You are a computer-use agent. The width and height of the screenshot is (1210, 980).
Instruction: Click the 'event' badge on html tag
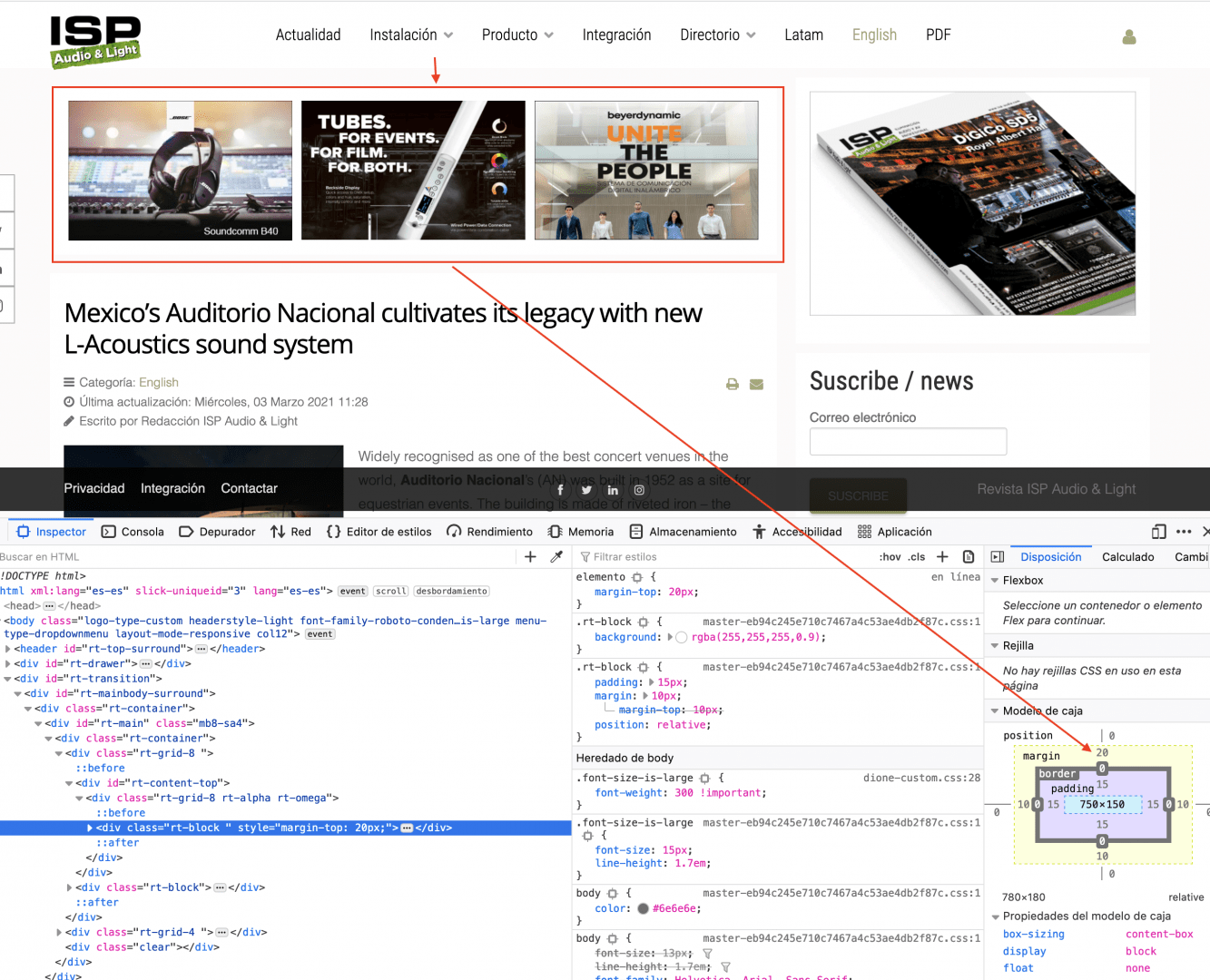pos(353,592)
